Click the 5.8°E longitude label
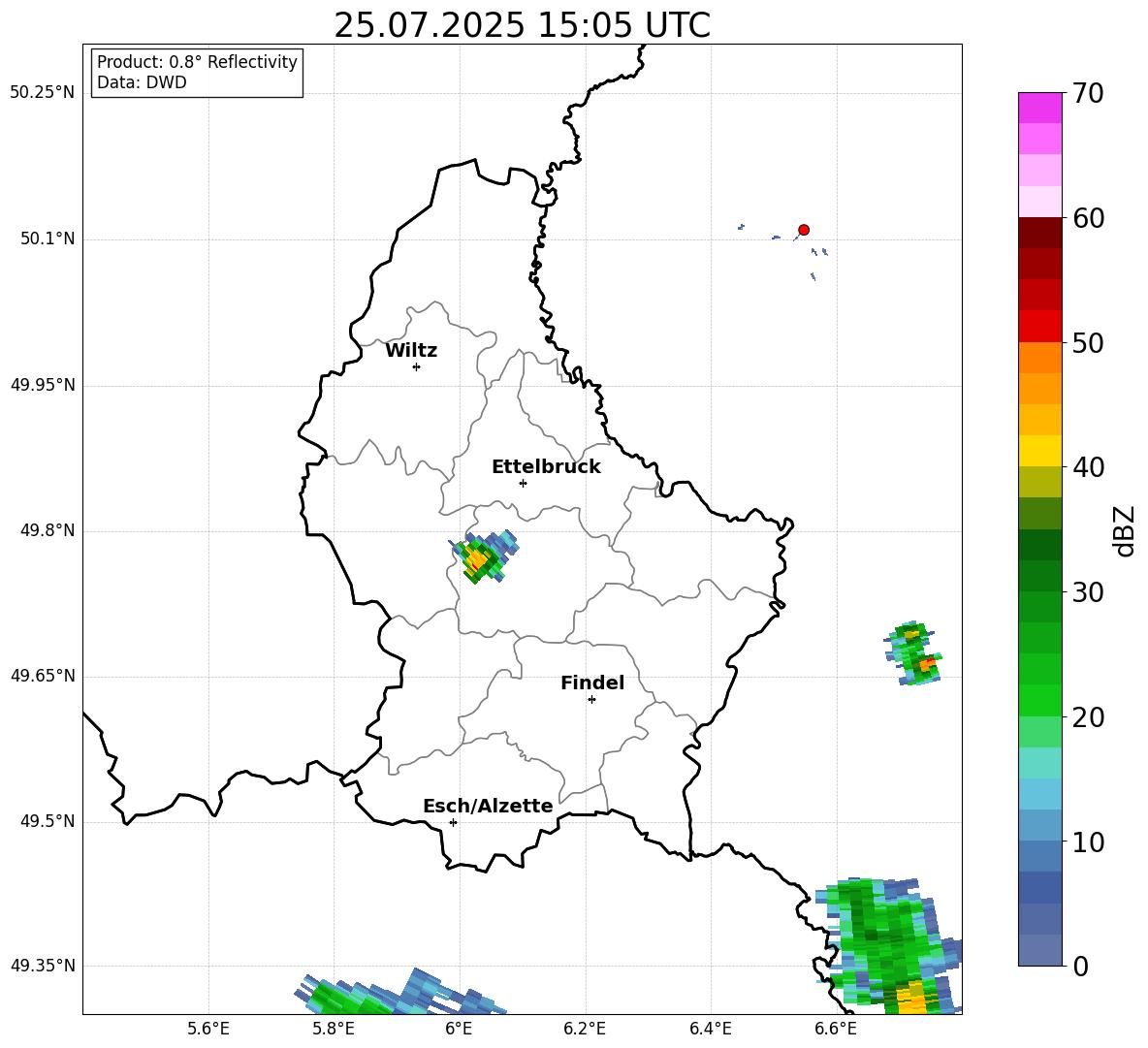 (x=334, y=1030)
